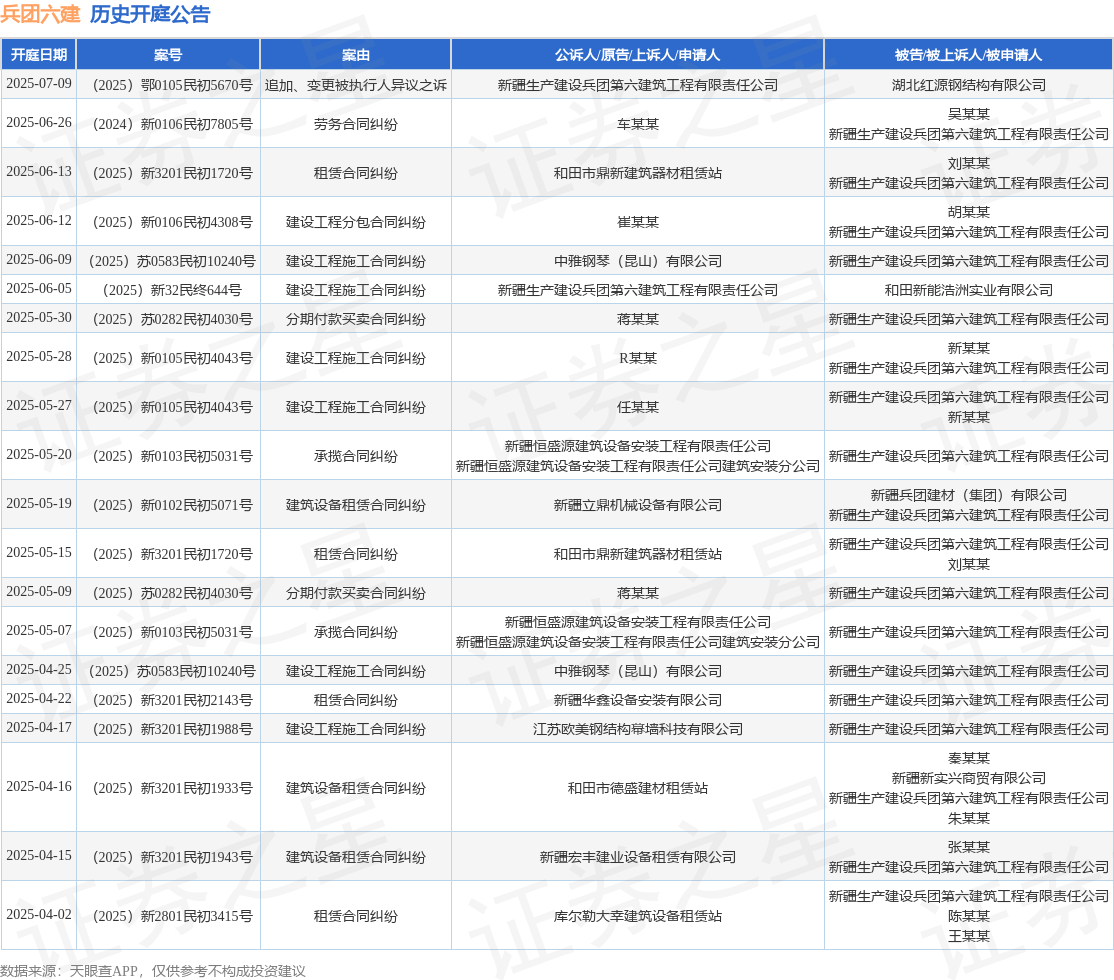
Task: Click plaintiff 新疆宏丰建业设备租赁有限公司
Action: pos(637,858)
